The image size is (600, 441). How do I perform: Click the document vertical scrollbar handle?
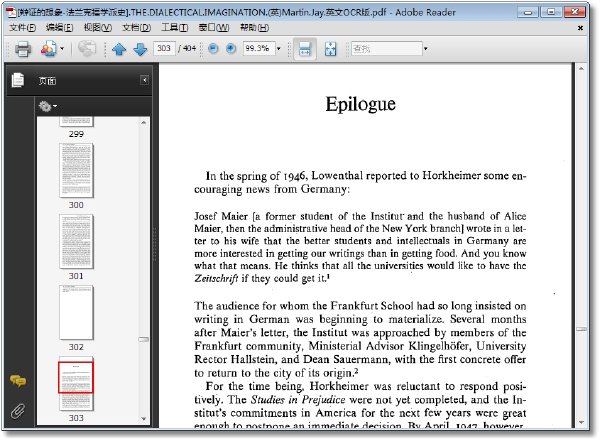click(581, 329)
